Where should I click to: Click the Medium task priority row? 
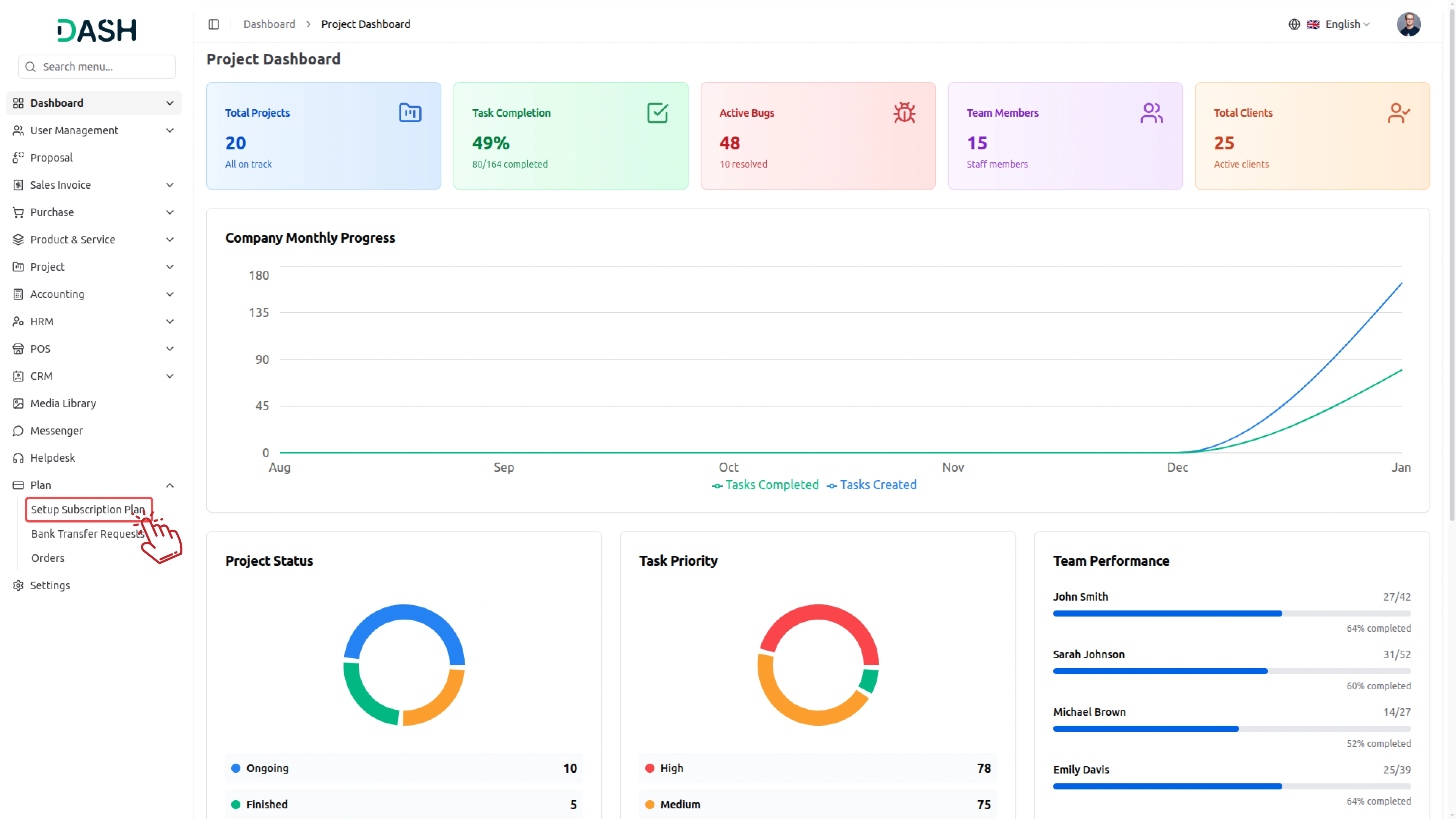817,804
